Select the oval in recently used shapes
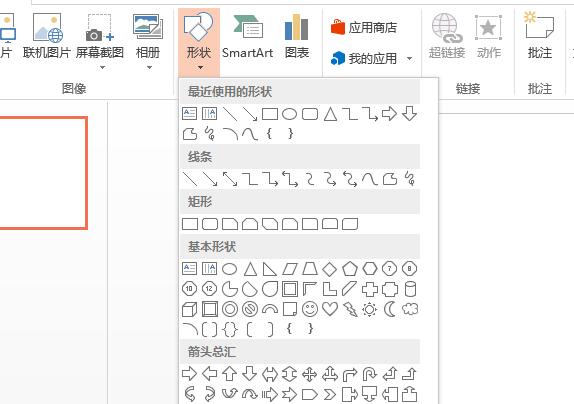Image resolution: width=574 pixels, height=404 pixels. click(x=289, y=114)
